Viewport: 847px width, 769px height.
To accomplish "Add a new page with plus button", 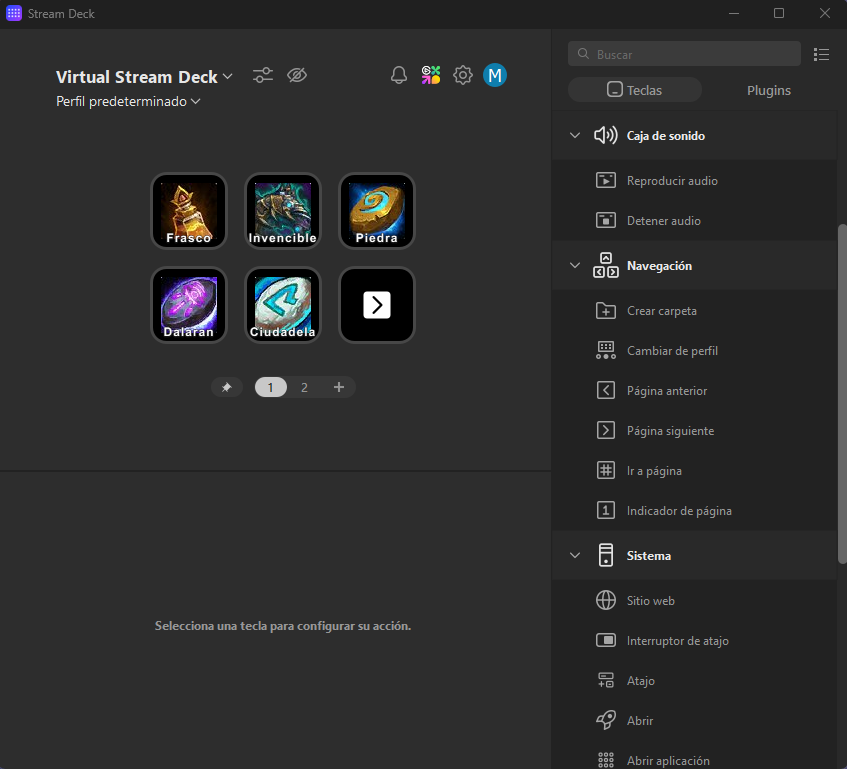I will coord(339,387).
